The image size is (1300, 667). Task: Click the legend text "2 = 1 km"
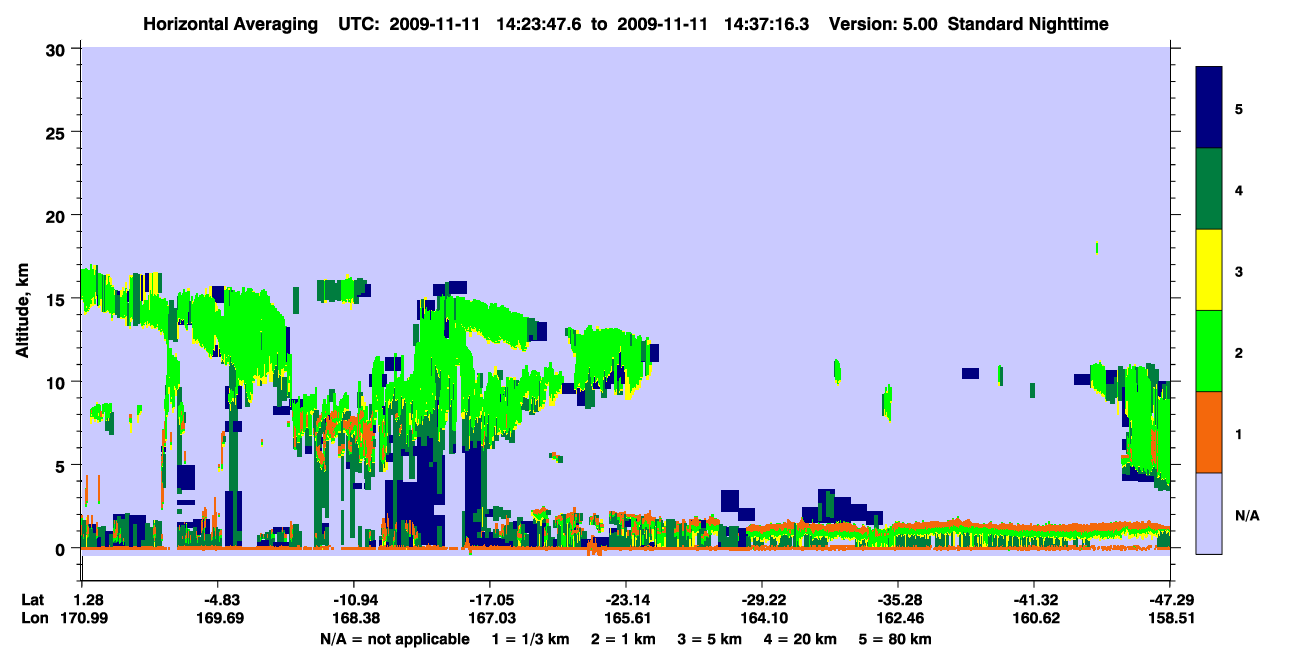623,638
